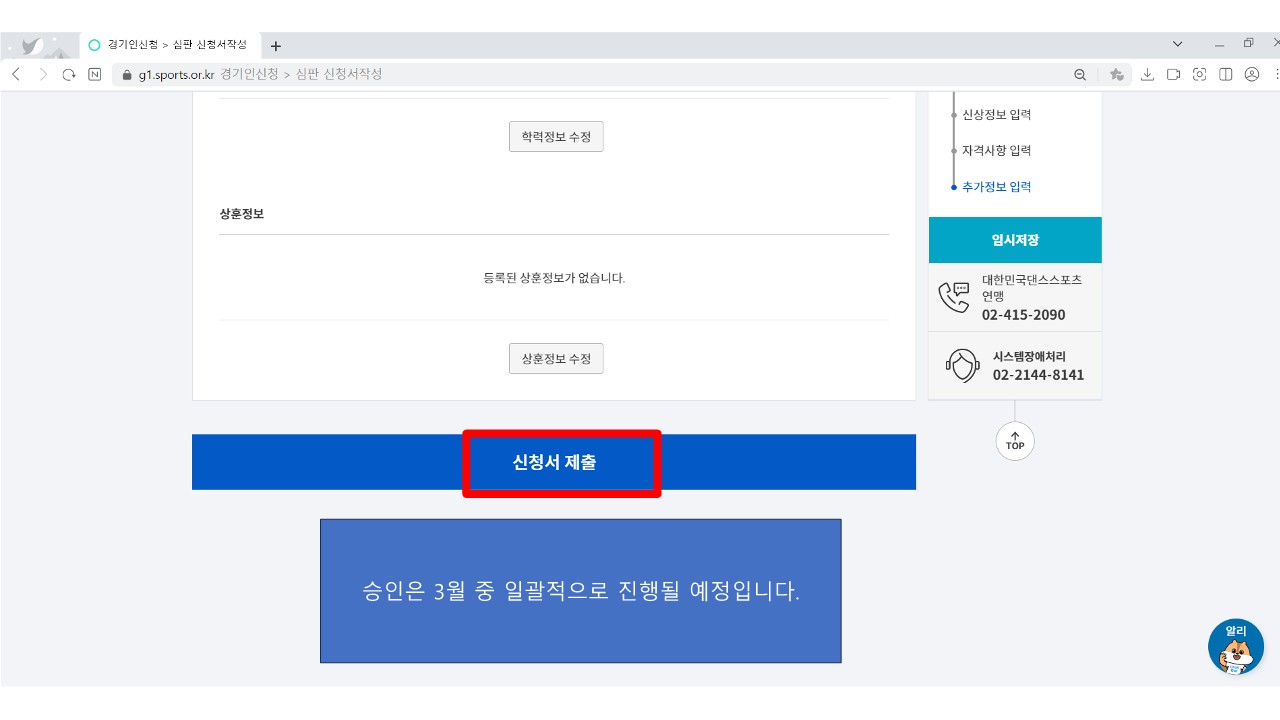Click the 학력정보 수정 button
This screenshot has height=720, width=1280.
(x=556, y=137)
